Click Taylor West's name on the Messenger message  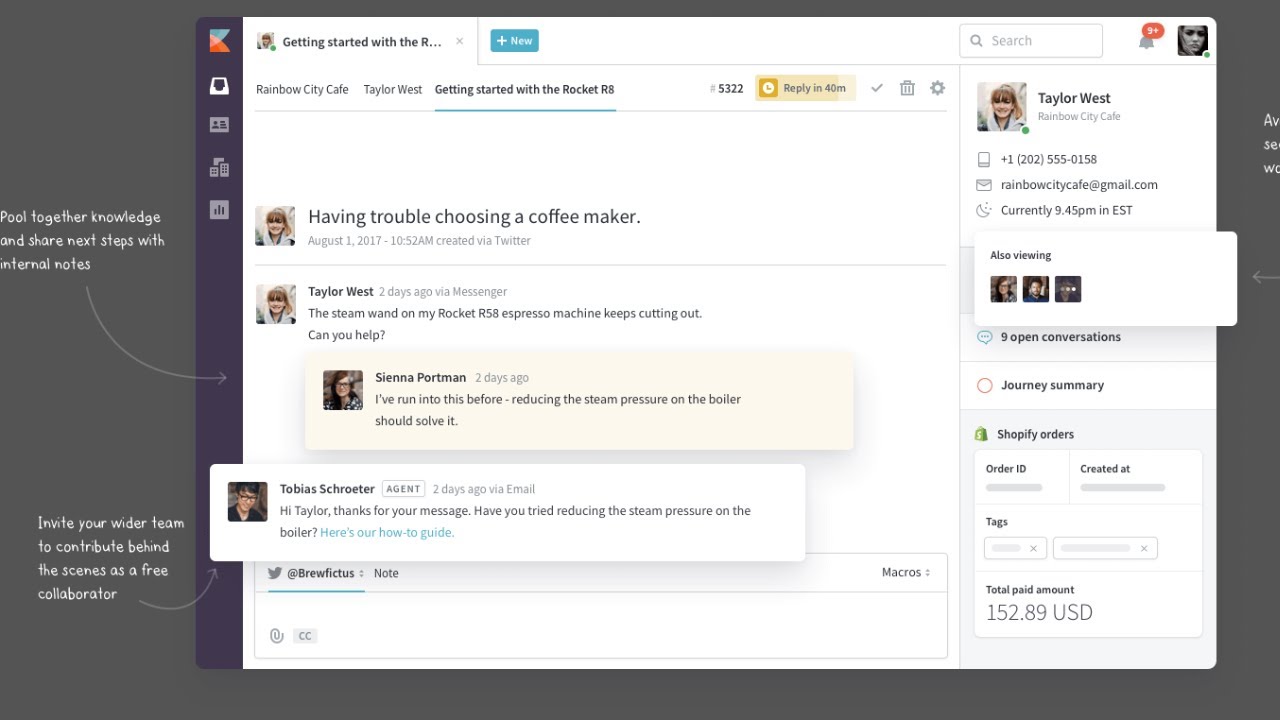point(341,291)
